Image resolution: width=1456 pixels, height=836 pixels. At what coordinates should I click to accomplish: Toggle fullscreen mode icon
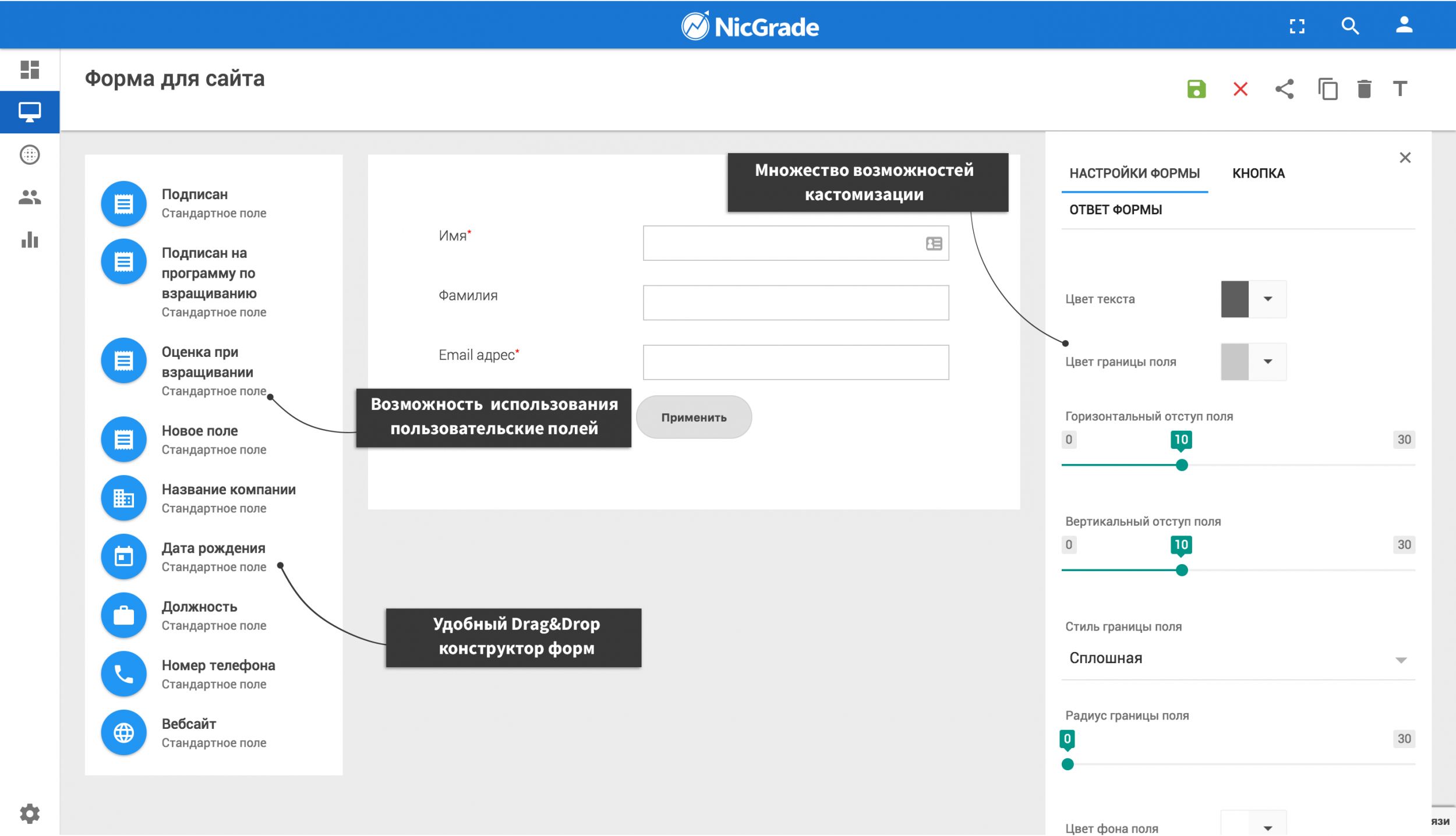pyautogui.click(x=1297, y=26)
